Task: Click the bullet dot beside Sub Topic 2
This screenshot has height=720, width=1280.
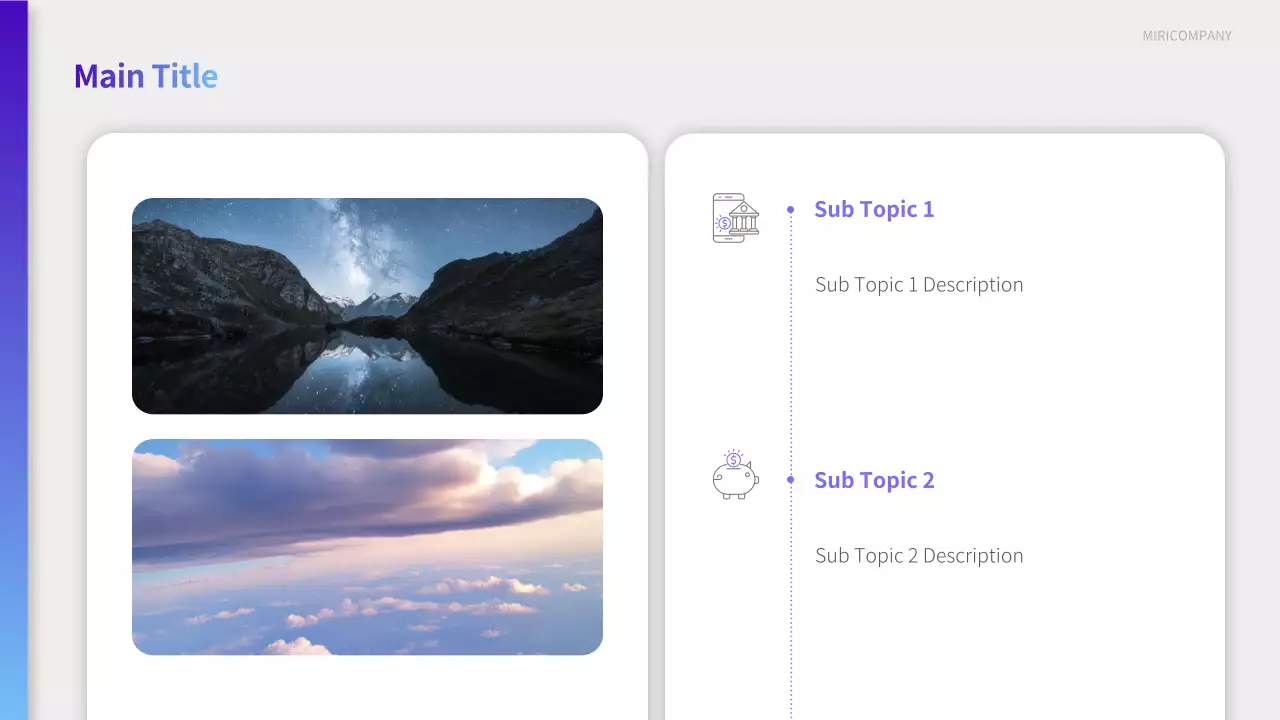Action: point(791,480)
